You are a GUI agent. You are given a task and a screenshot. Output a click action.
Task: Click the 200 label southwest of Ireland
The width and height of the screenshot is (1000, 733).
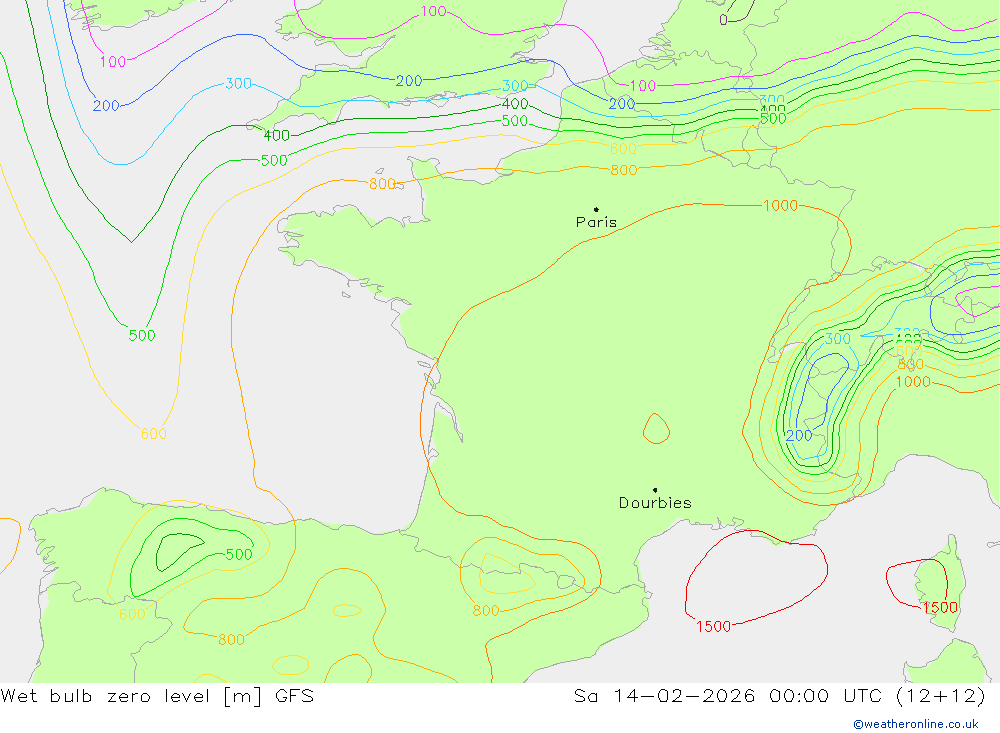pyautogui.click(x=106, y=106)
